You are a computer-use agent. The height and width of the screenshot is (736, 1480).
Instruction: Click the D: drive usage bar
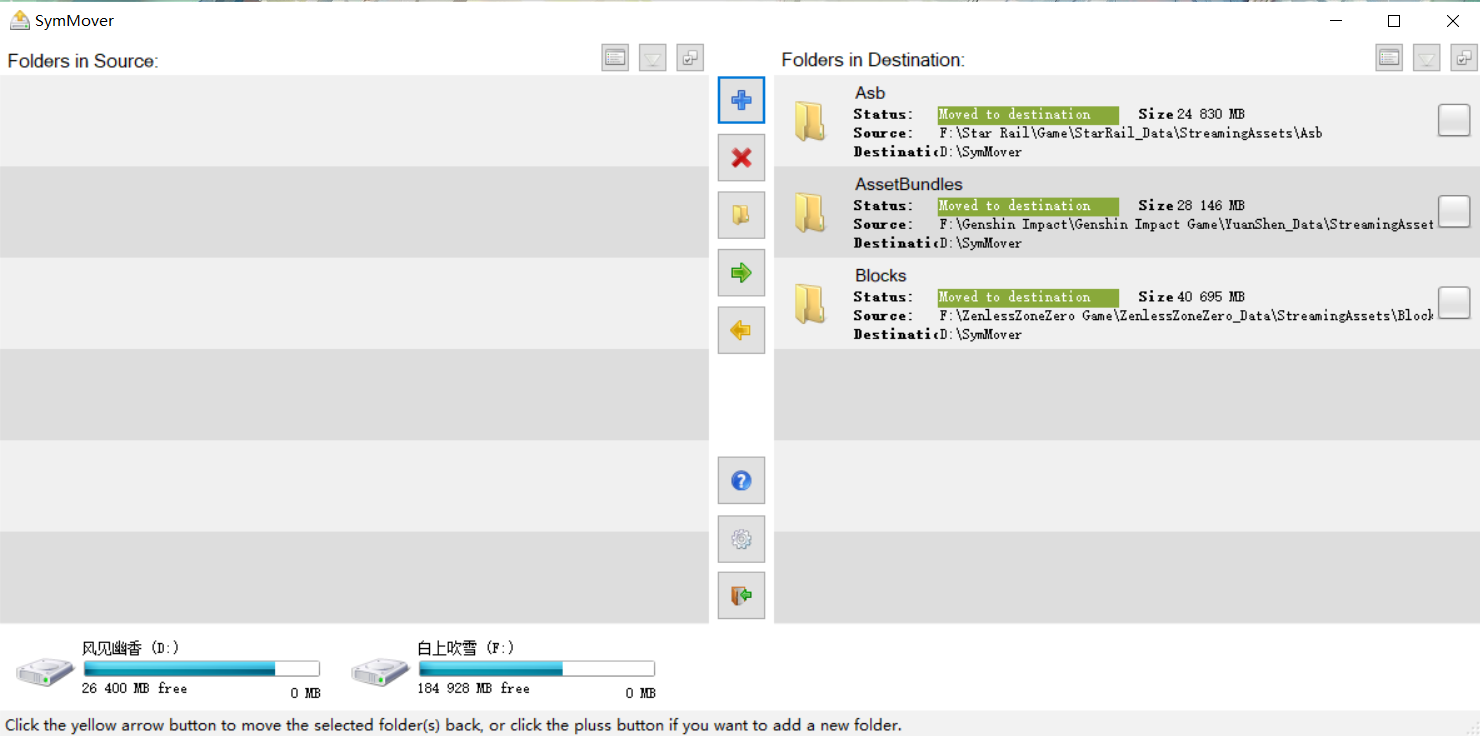point(201,669)
